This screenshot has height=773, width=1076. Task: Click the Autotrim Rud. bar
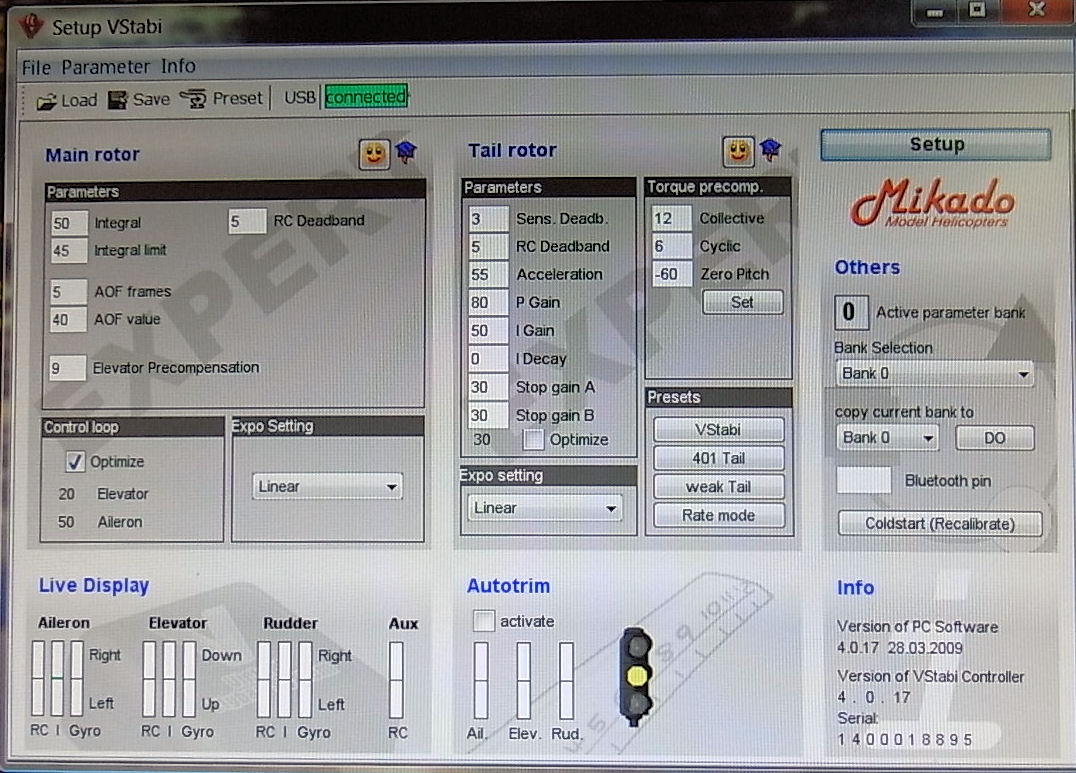[x=566, y=680]
